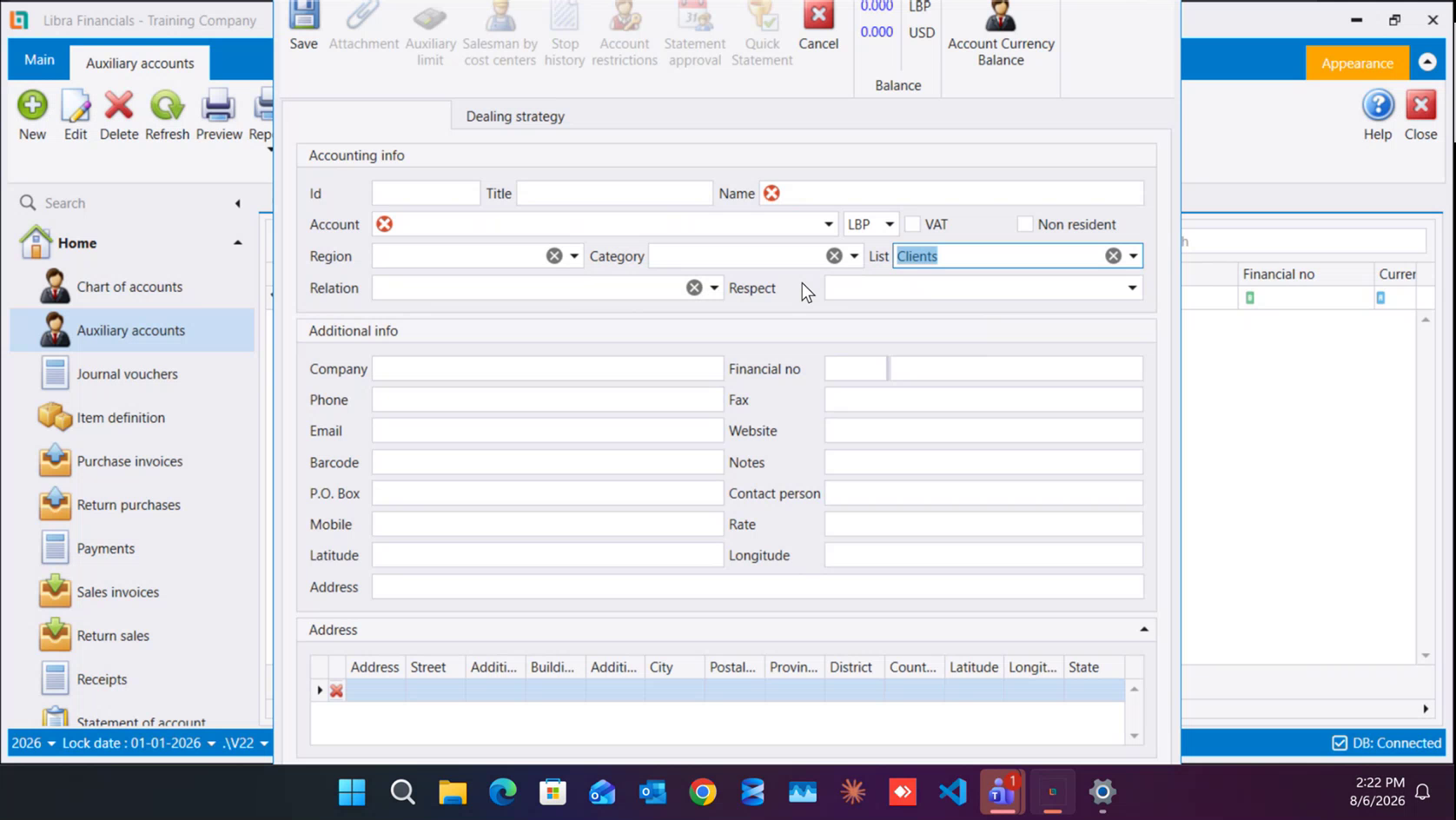This screenshot has width=1456, height=820.
Task: Open the Region dropdown arrow
Action: pos(574,256)
